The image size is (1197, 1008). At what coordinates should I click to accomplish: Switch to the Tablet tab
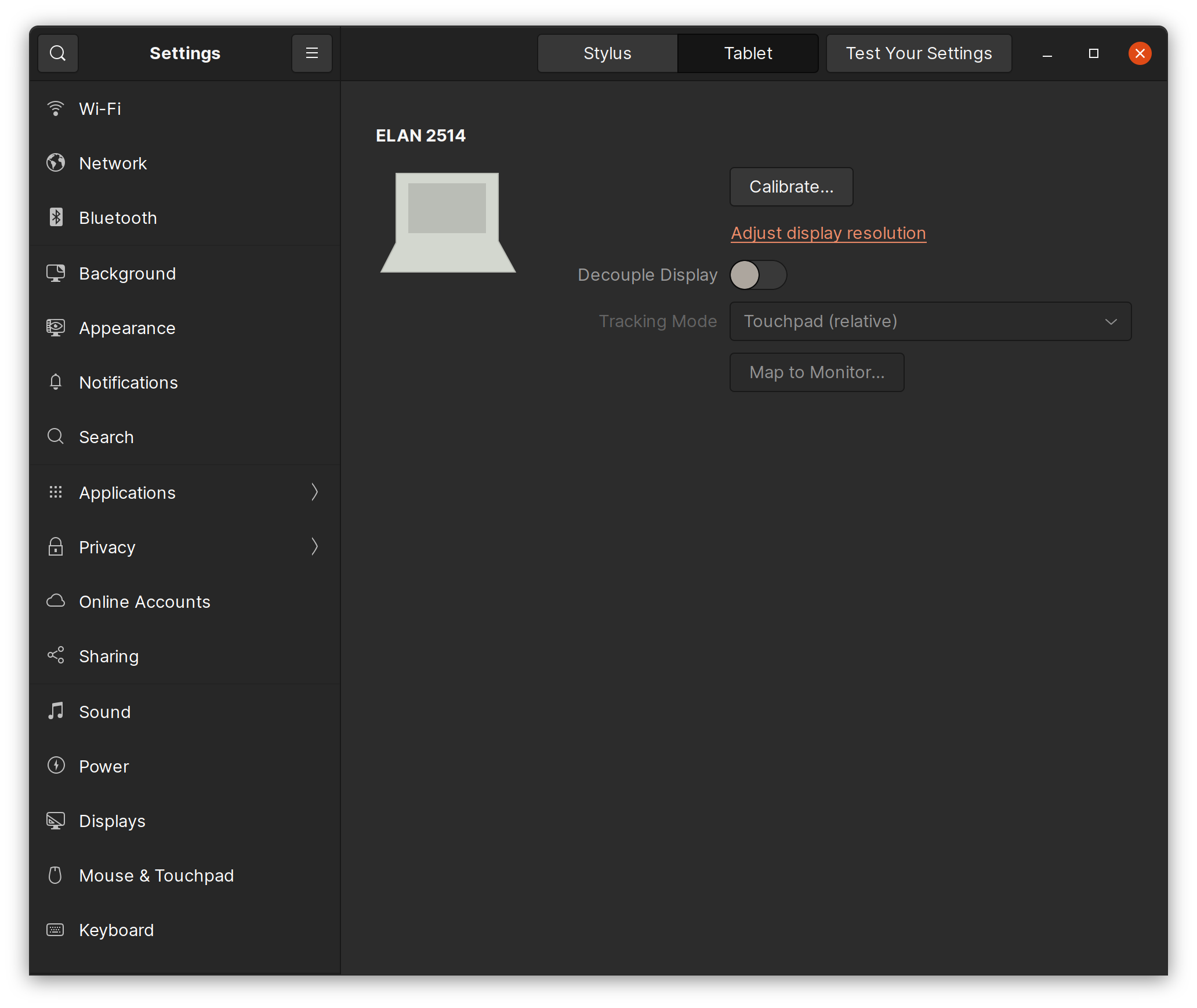[748, 53]
